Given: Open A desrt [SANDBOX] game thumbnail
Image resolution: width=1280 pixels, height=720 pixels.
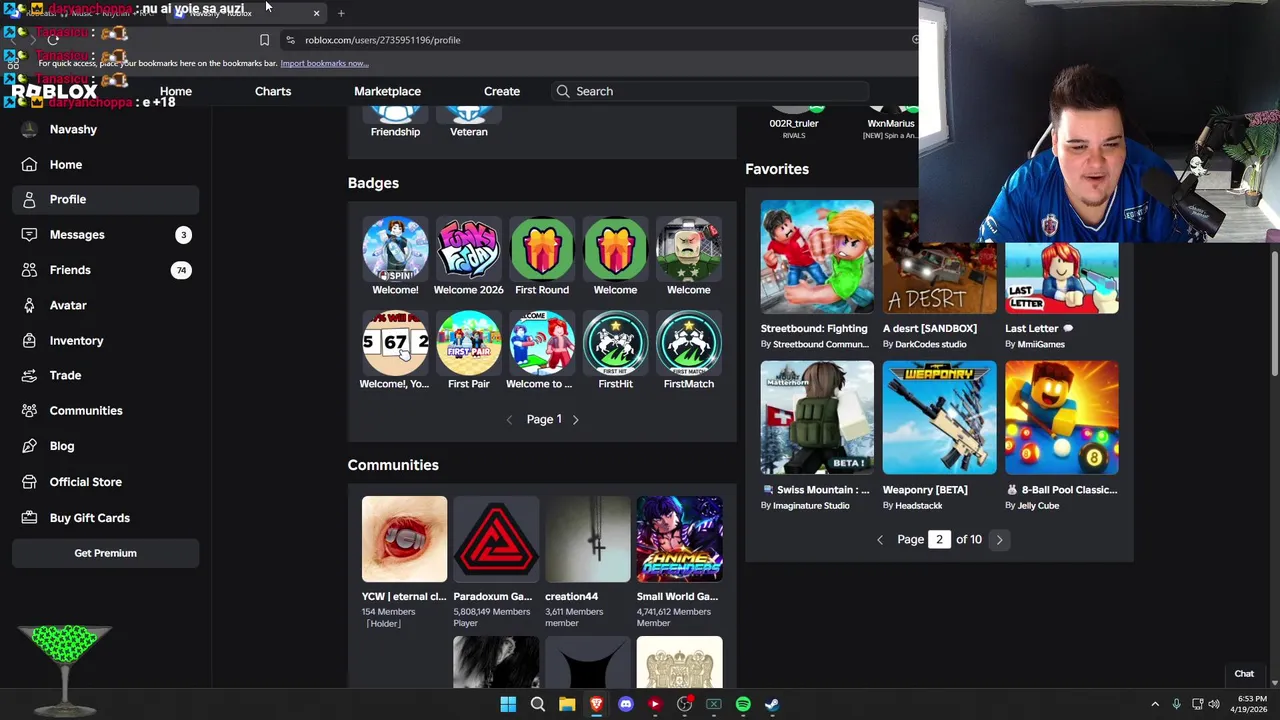Looking at the screenshot, I should pos(939,257).
